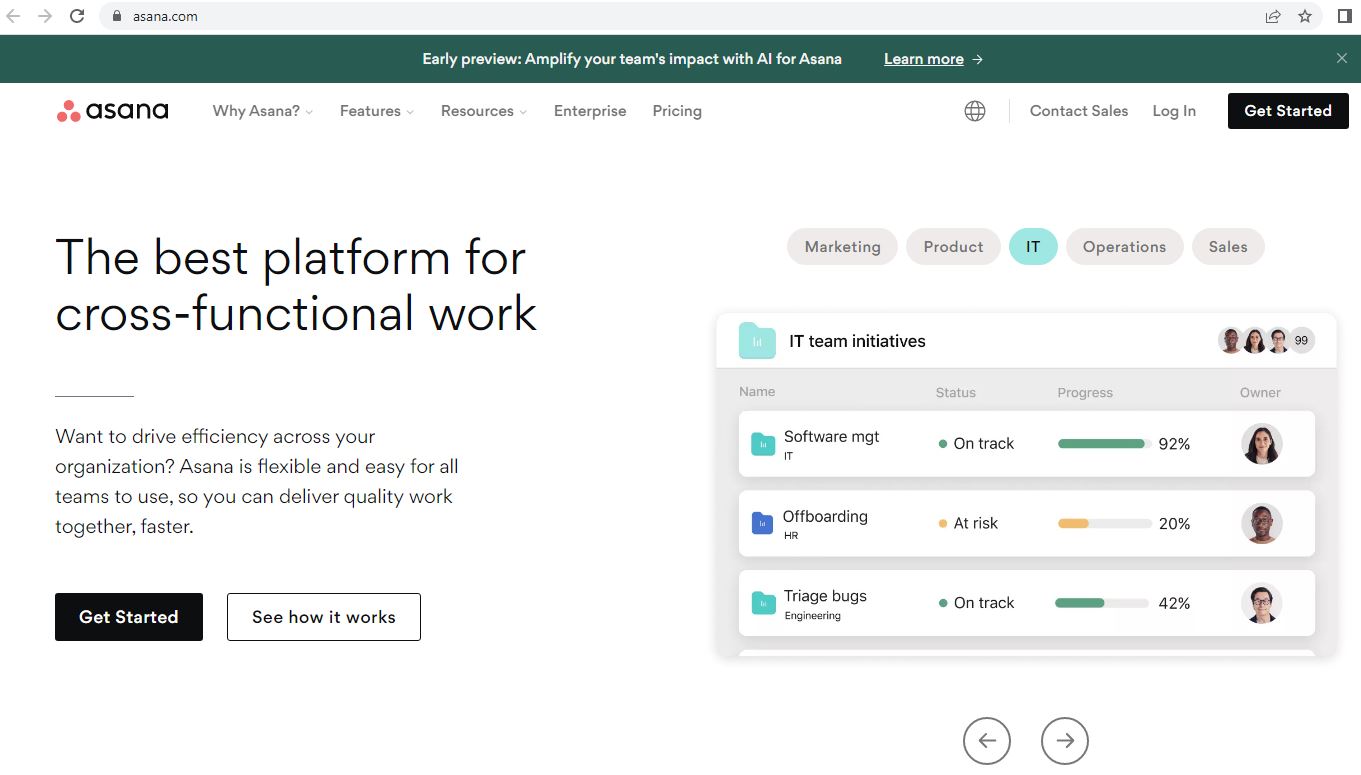Image resolution: width=1361 pixels, height=775 pixels.
Task: Select the Marketing category pill
Action: [842, 247]
